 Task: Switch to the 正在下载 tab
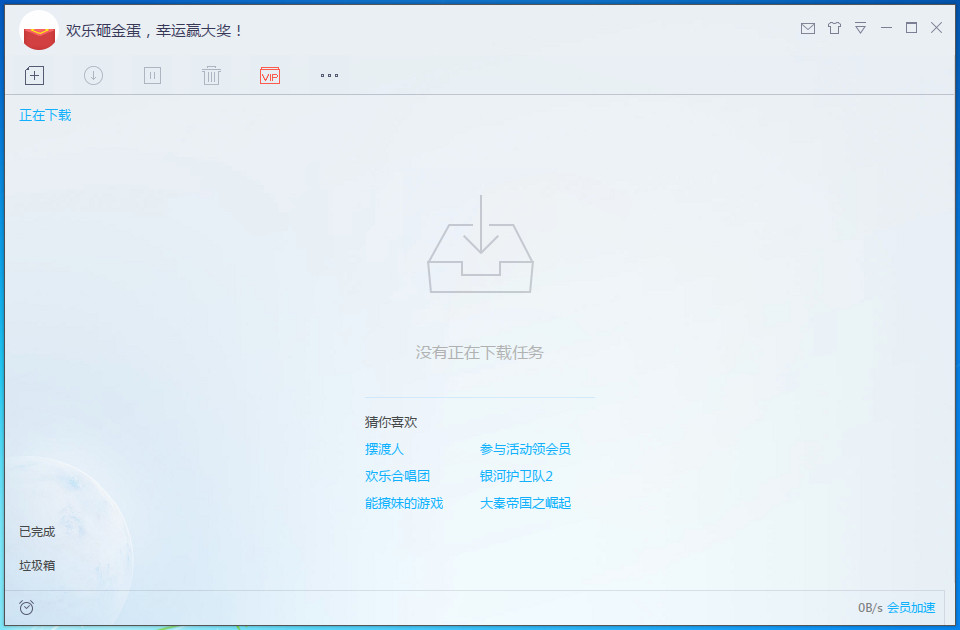tap(44, 115)
